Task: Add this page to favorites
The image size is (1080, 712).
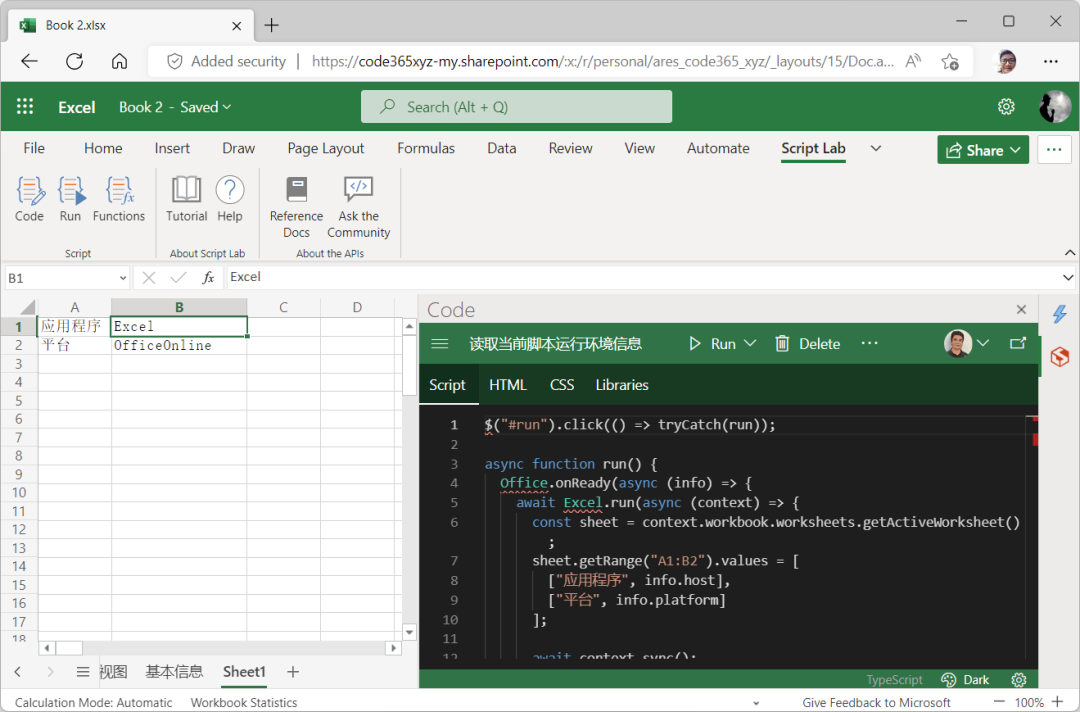Action: pyautogui.click(x=951, y=61)
